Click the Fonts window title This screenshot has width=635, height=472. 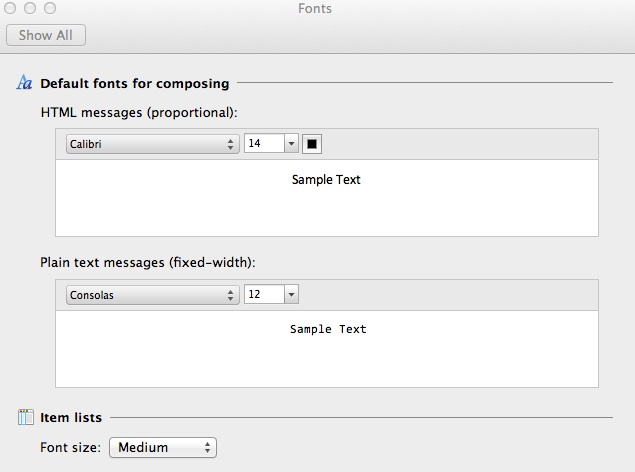click(x=315, y=9)
